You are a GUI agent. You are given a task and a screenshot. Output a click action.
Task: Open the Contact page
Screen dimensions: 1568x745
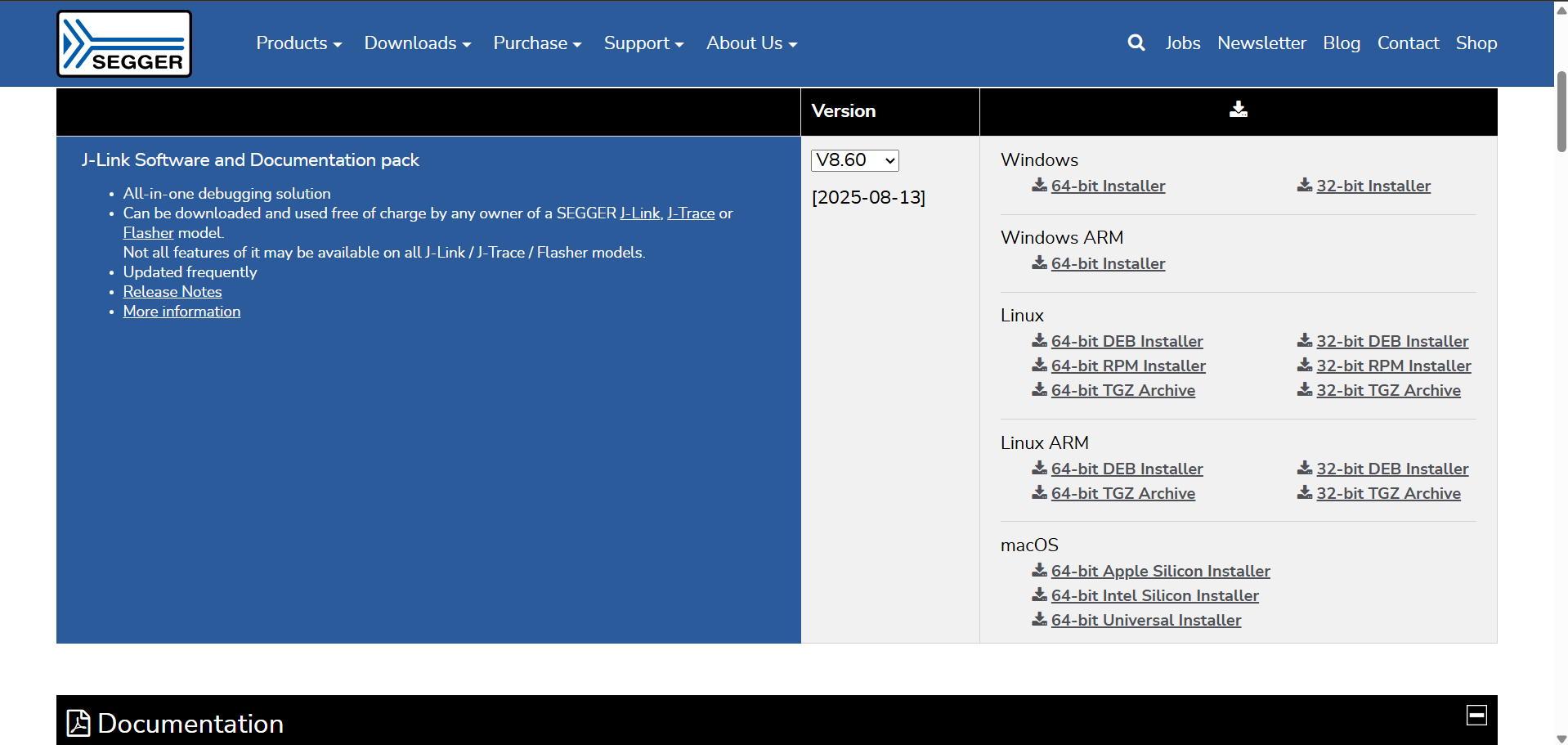pos(1408,43)
